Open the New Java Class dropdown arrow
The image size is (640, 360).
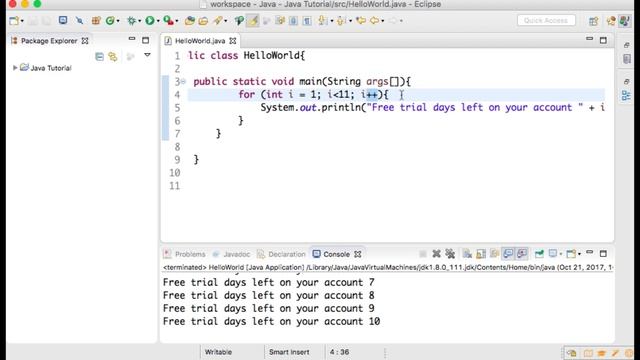[118, 21]
